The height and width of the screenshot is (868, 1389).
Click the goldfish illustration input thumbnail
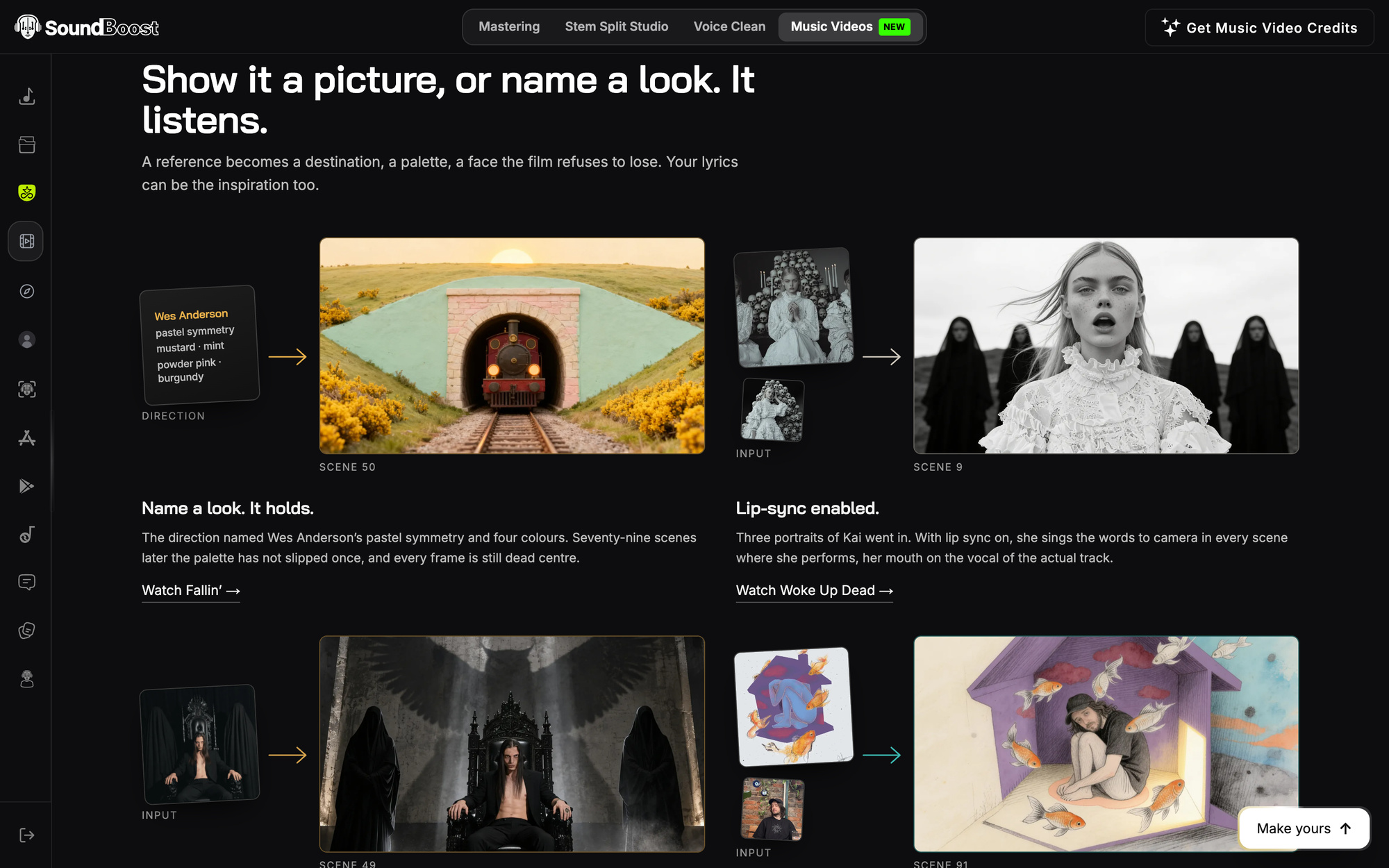pyautogui.click(x=794, y=706)
